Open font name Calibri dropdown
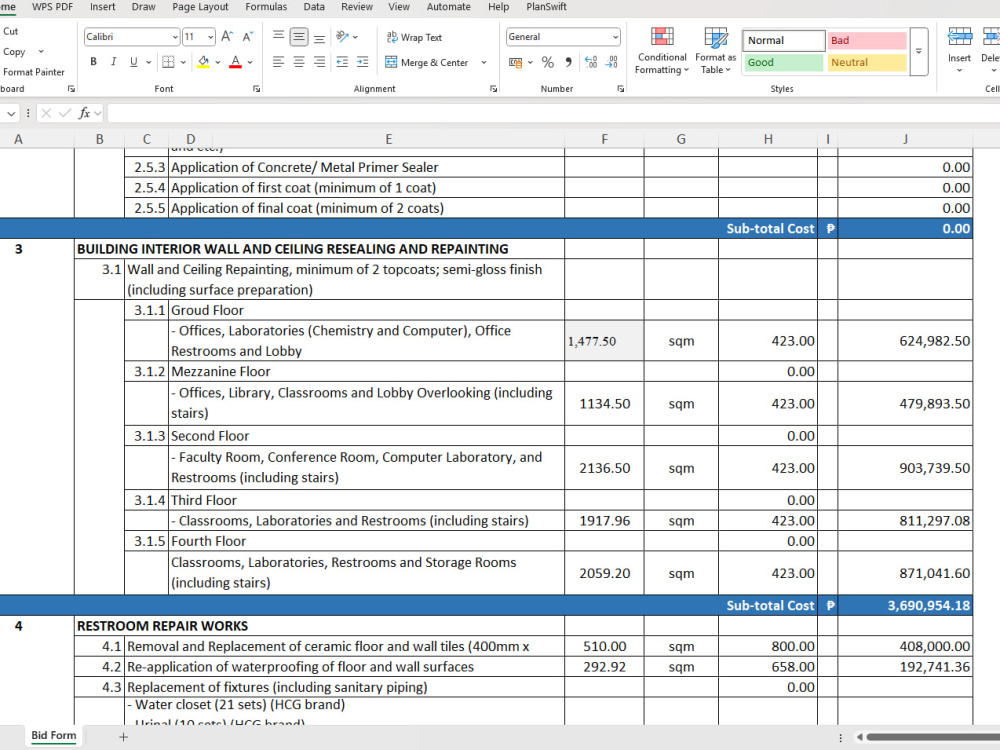The height and width of the screenshot is (750, 1000). click(175, 37)
